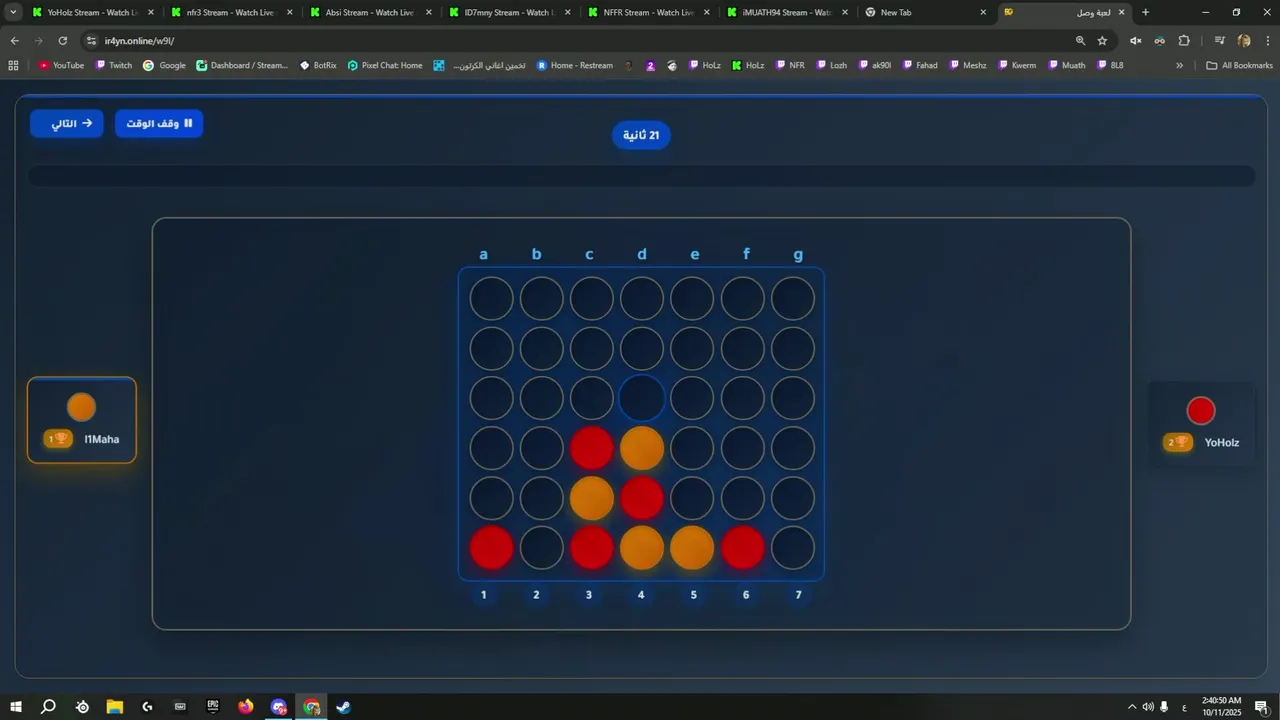
Task: Open Firefox from the taskbar
Action: pyautogui.click(x=246, y=706)
